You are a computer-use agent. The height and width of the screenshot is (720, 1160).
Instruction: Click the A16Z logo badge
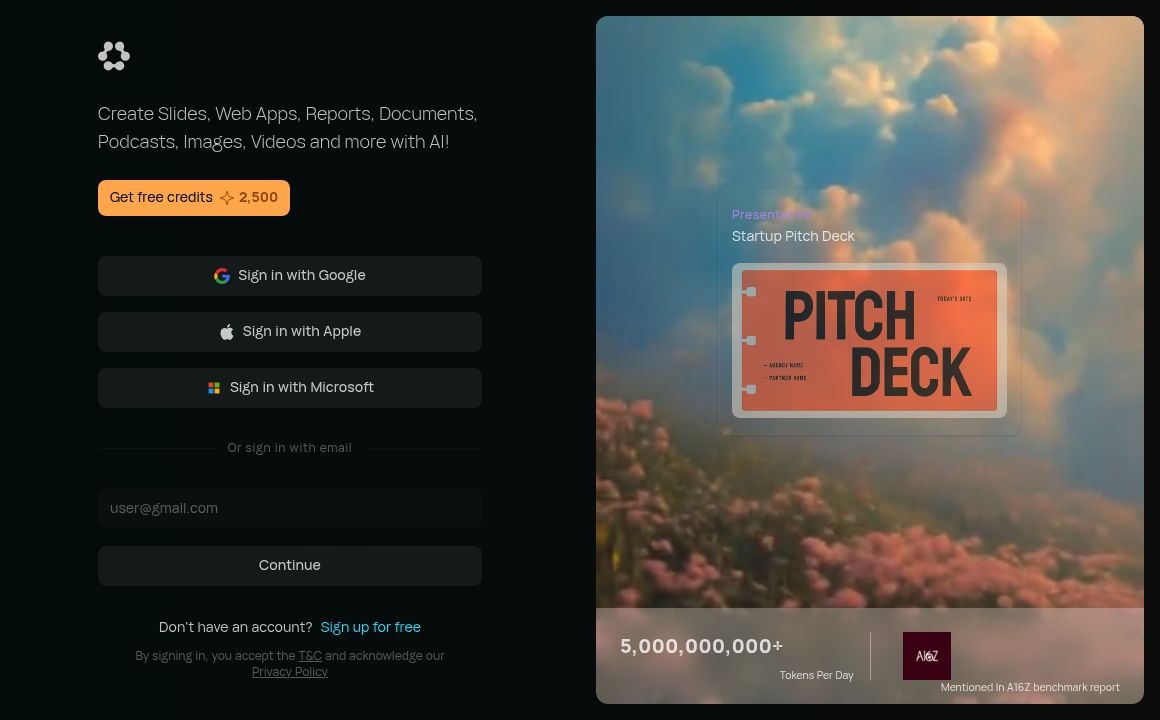click(926, 656)
